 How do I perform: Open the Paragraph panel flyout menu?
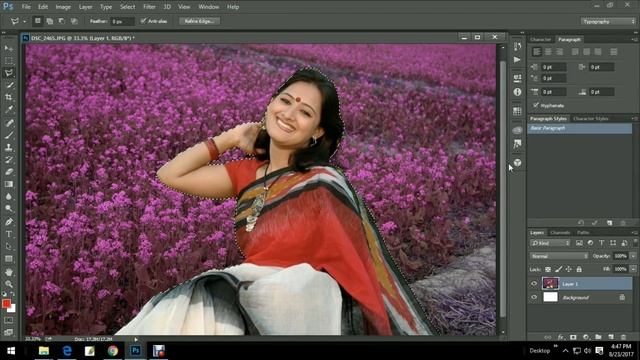[635, 40]
